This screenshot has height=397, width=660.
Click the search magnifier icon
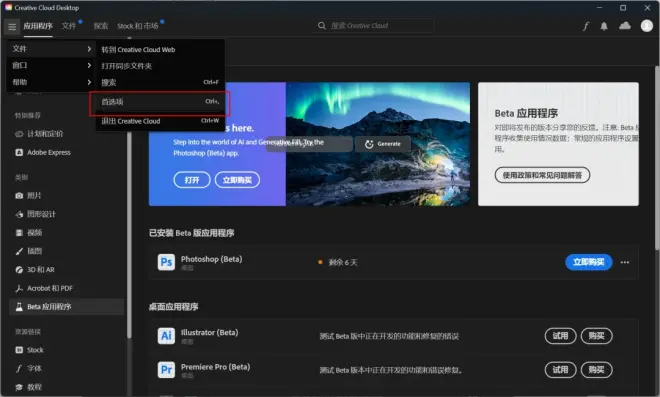(322, 26)
